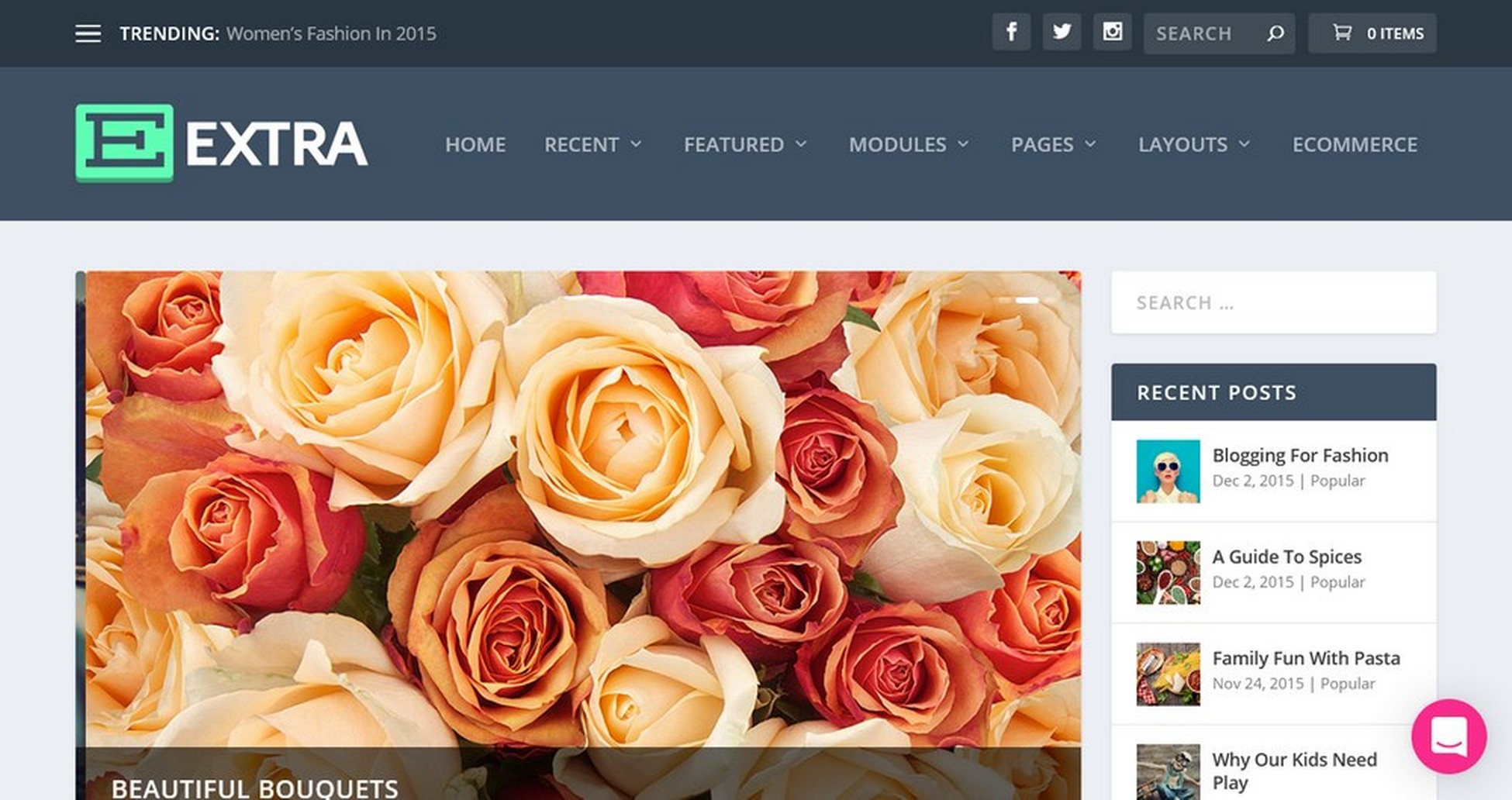Click the Popular category under Family Fun With Pasta
The image size is (1512, 800).
[x=1348, y=684]
